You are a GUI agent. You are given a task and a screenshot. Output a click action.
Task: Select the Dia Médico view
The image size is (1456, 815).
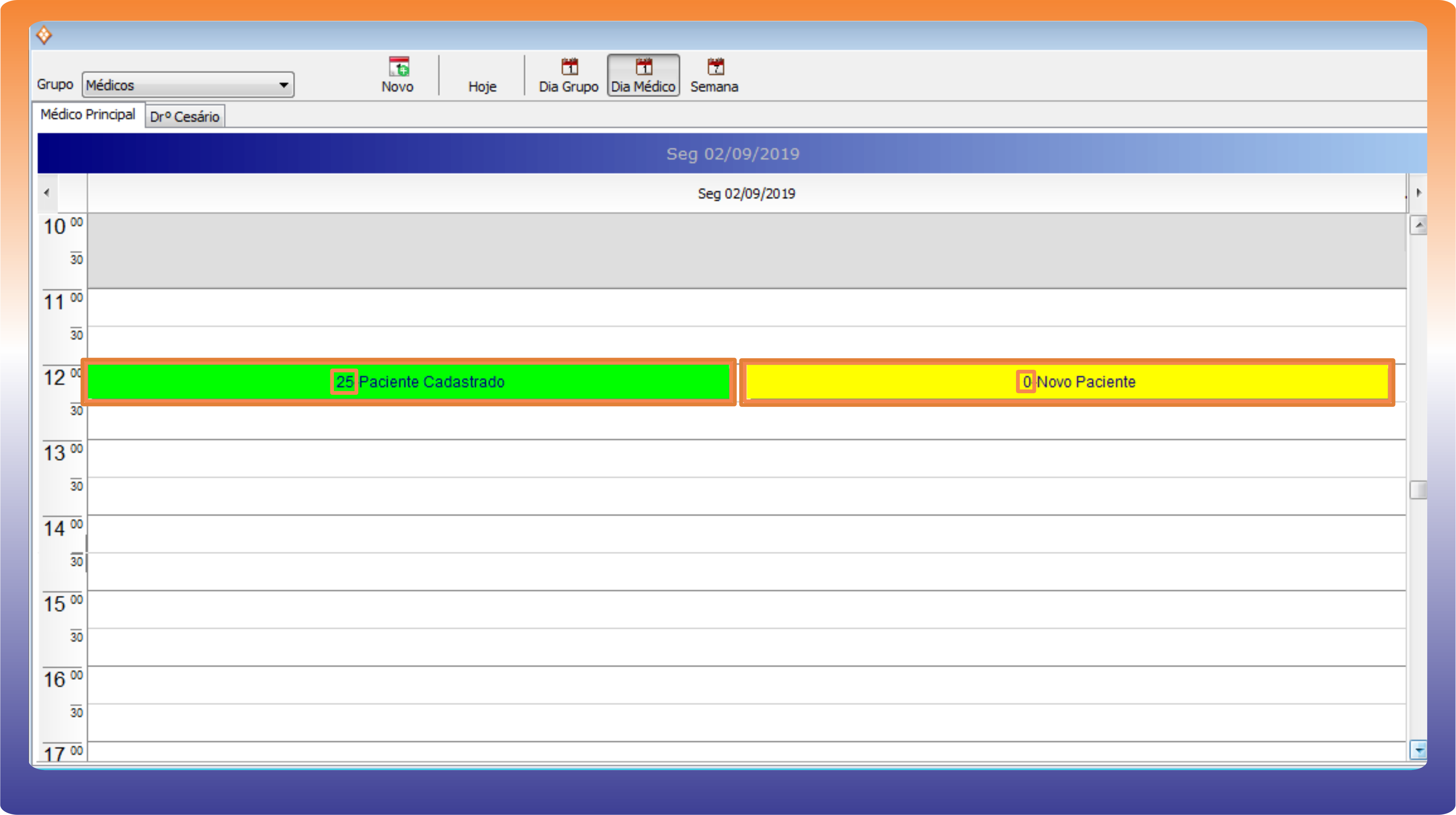point(643,75)
